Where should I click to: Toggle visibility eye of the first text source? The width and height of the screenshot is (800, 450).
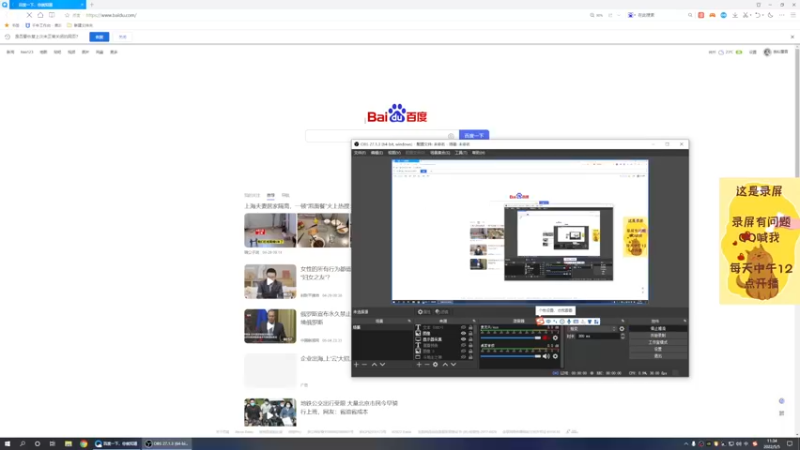[x=463, y=328]
